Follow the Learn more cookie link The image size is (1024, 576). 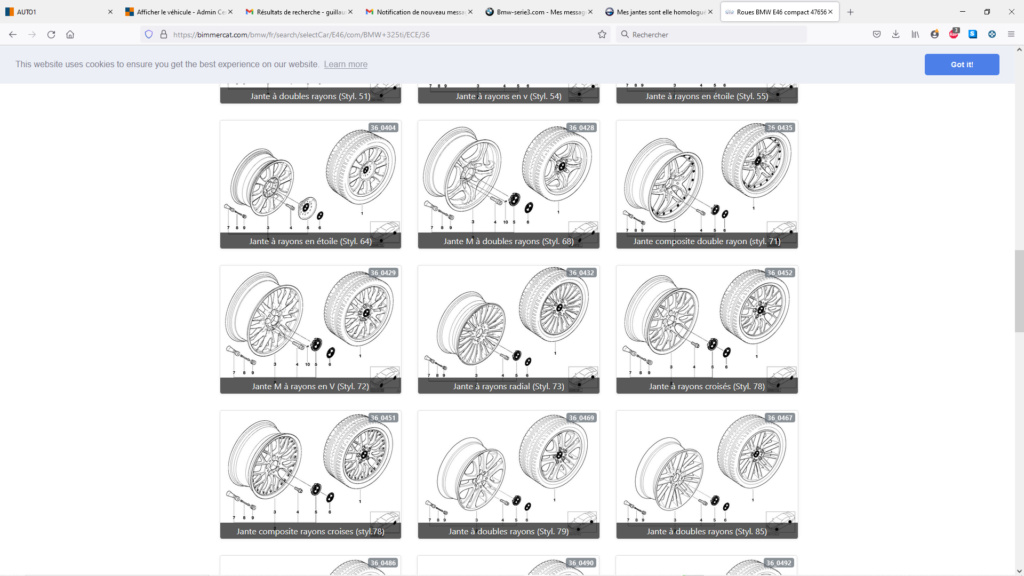pyautogui.click(x=345, y=64)
